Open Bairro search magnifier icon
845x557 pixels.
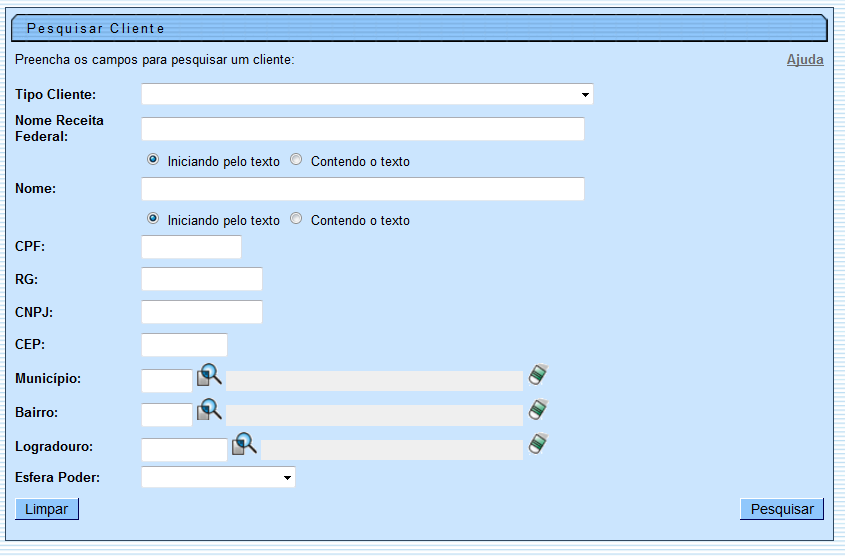pos(209,409)
